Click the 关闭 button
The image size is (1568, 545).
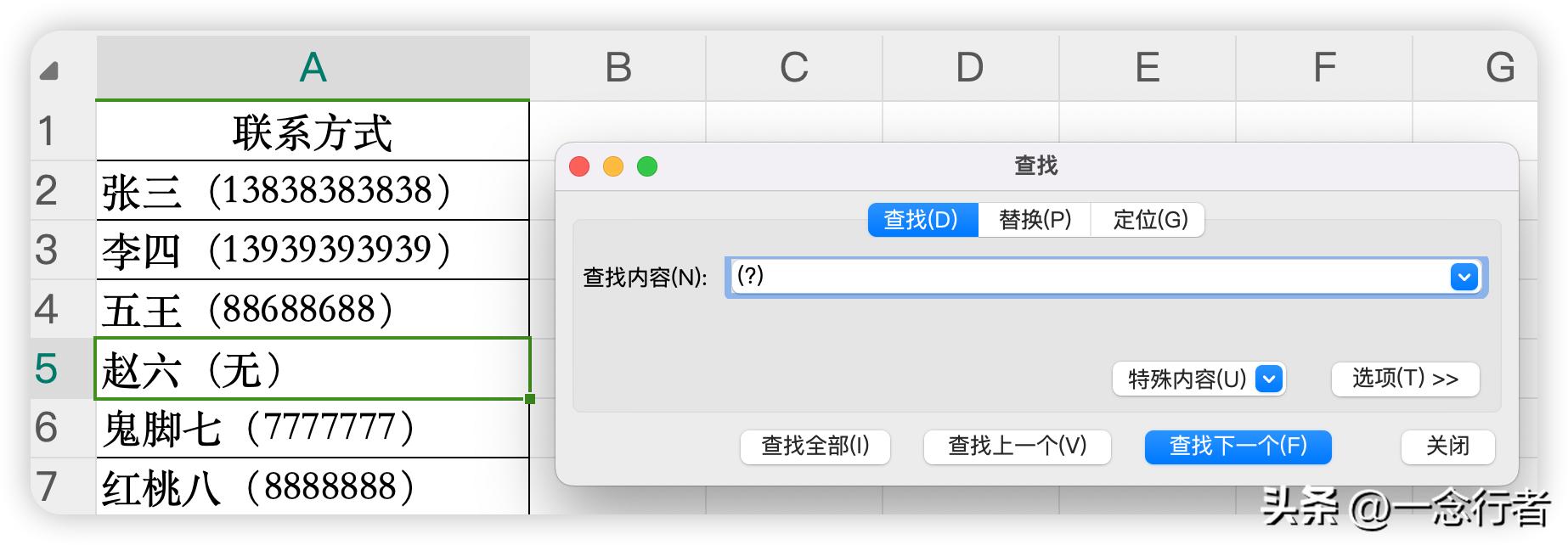tap(1447, 447)
